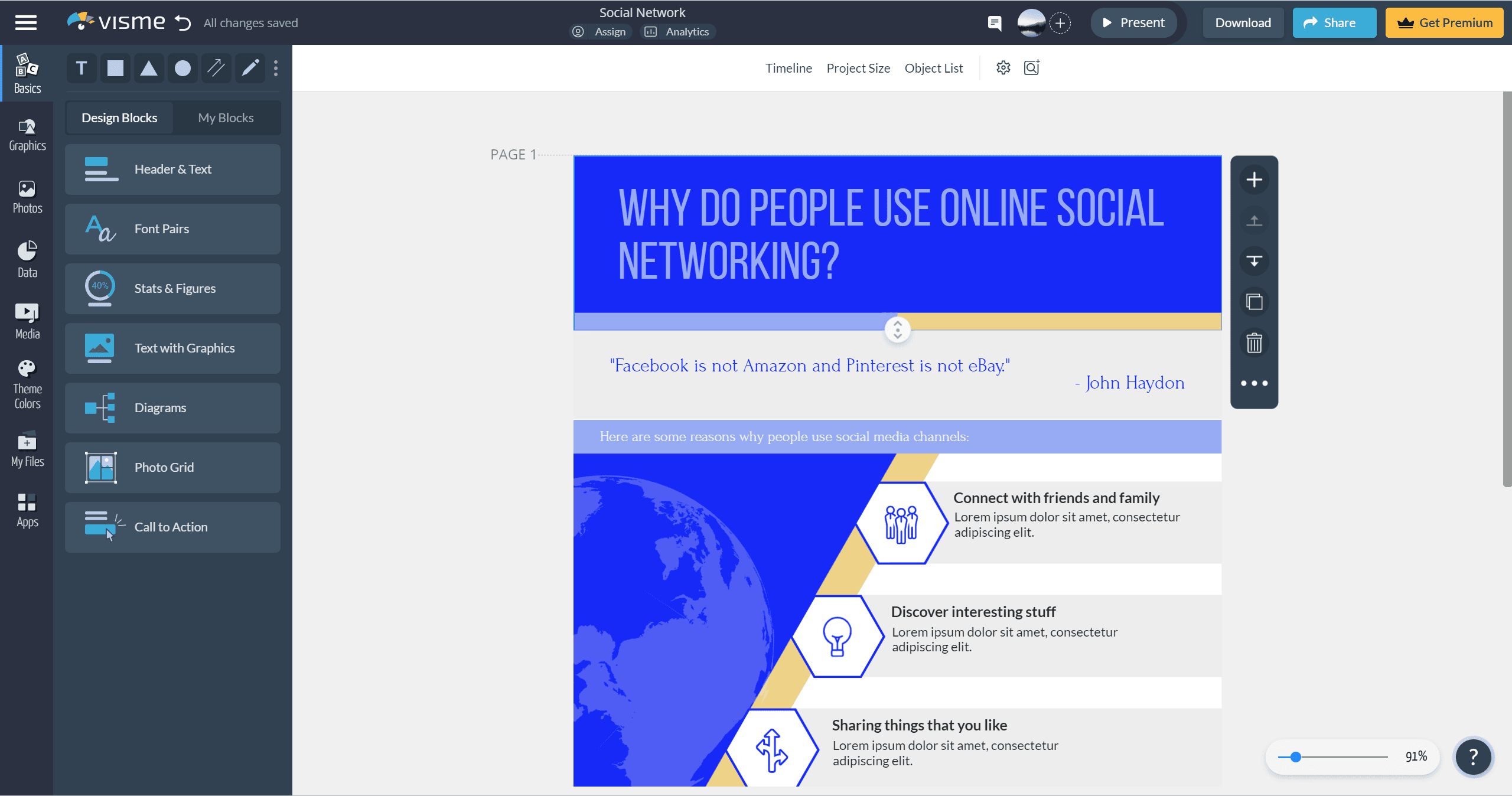Duplicate the current block
The height and width of the screenshot is (796, 1512).
[x=1254, y=302]
